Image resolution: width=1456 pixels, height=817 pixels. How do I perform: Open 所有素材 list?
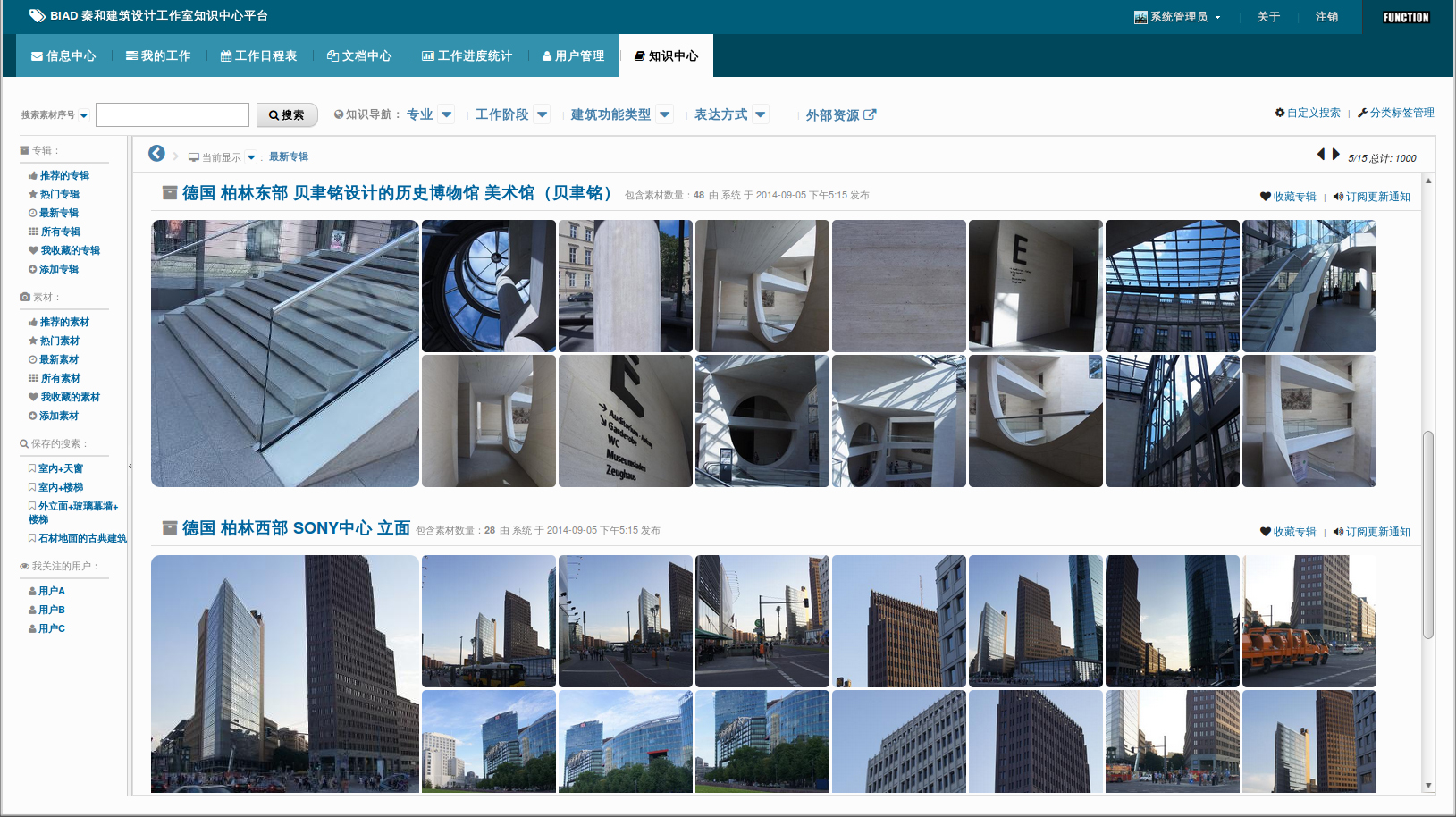54,378
